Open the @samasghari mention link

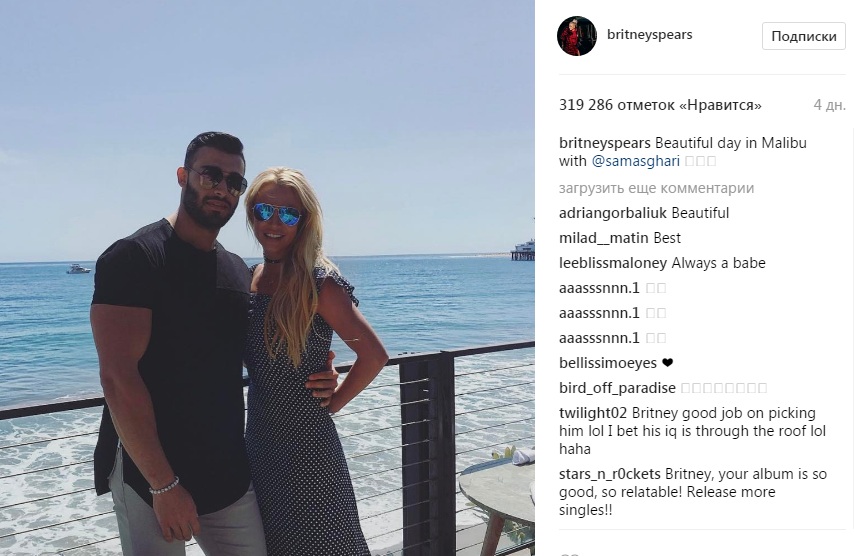coord(636,161)
